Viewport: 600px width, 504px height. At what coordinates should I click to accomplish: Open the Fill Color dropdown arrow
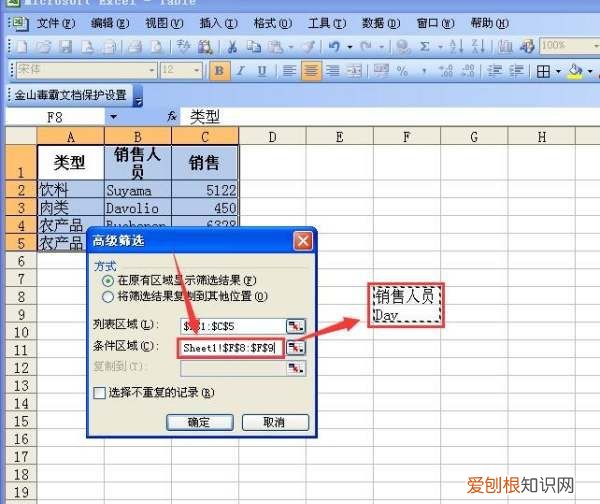pyautogui.click(x=590, y=71)
